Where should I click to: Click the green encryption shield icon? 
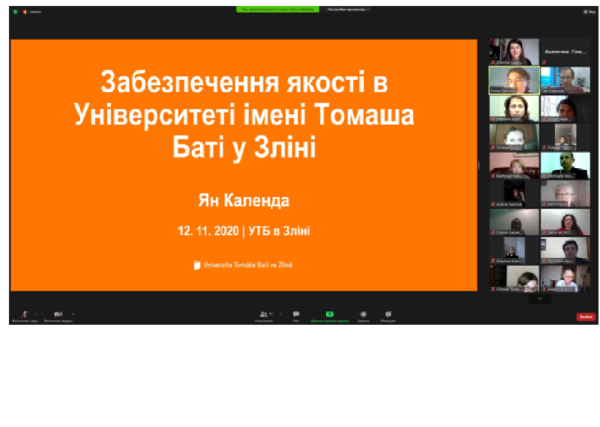point(15,11)
